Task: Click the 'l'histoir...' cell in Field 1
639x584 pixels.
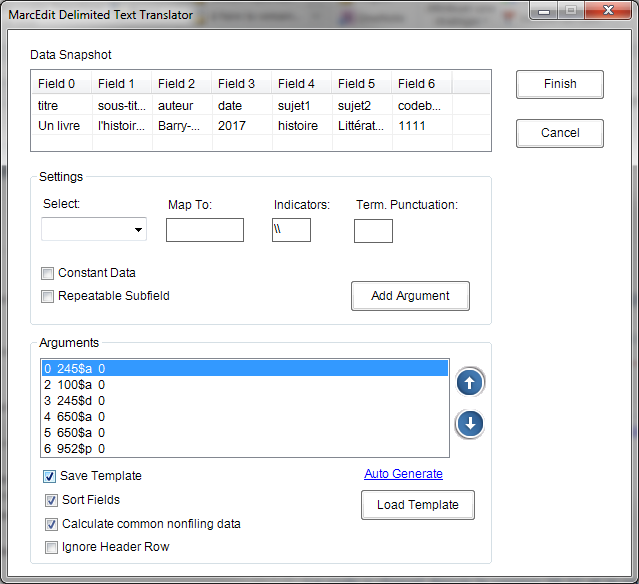Action: pyautogui.click(x=121, y=126)
